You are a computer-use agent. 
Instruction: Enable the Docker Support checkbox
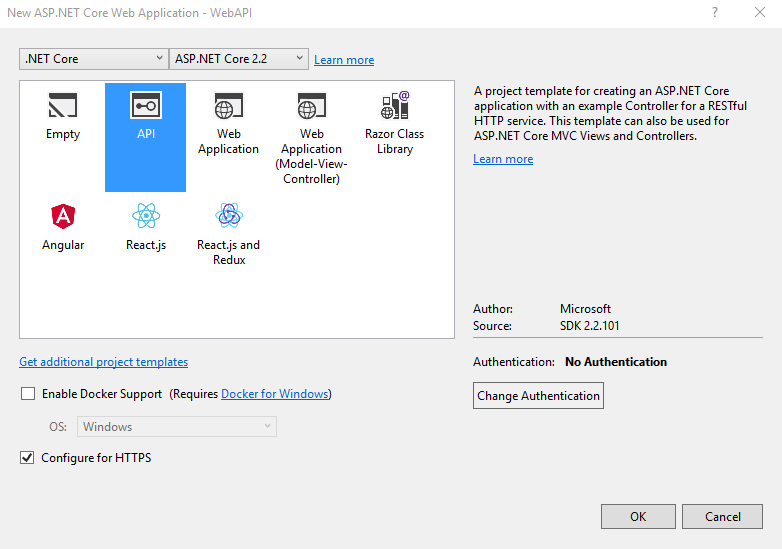click(x=28, y=394)
